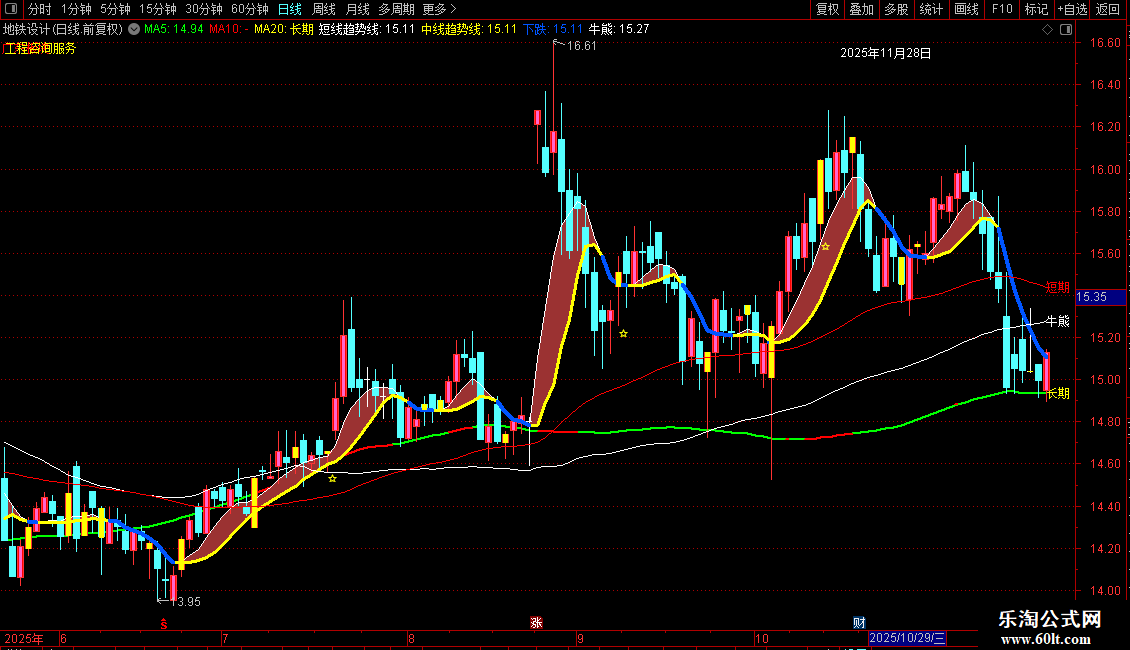The image size is (1130, 650).
Task: Select the 60分钟 period tab
Action: coord(249,9)
